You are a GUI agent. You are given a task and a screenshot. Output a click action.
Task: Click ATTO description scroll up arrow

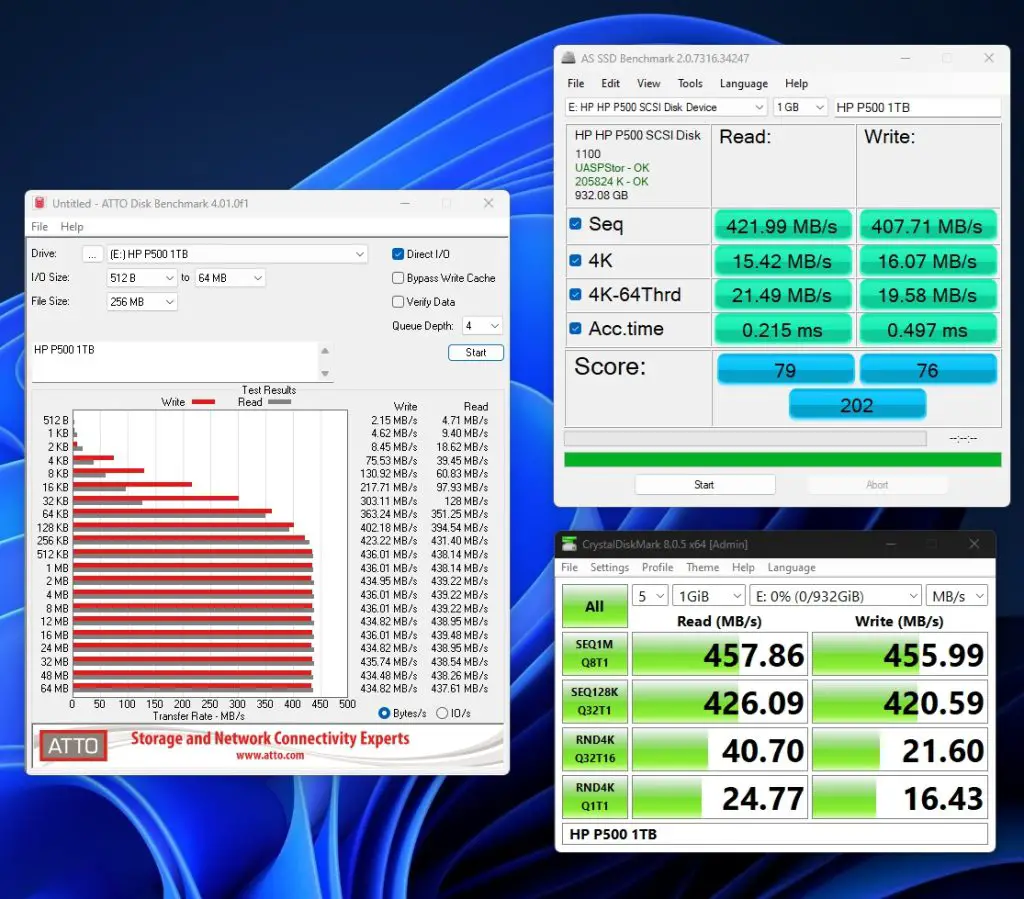coord(325,351)
